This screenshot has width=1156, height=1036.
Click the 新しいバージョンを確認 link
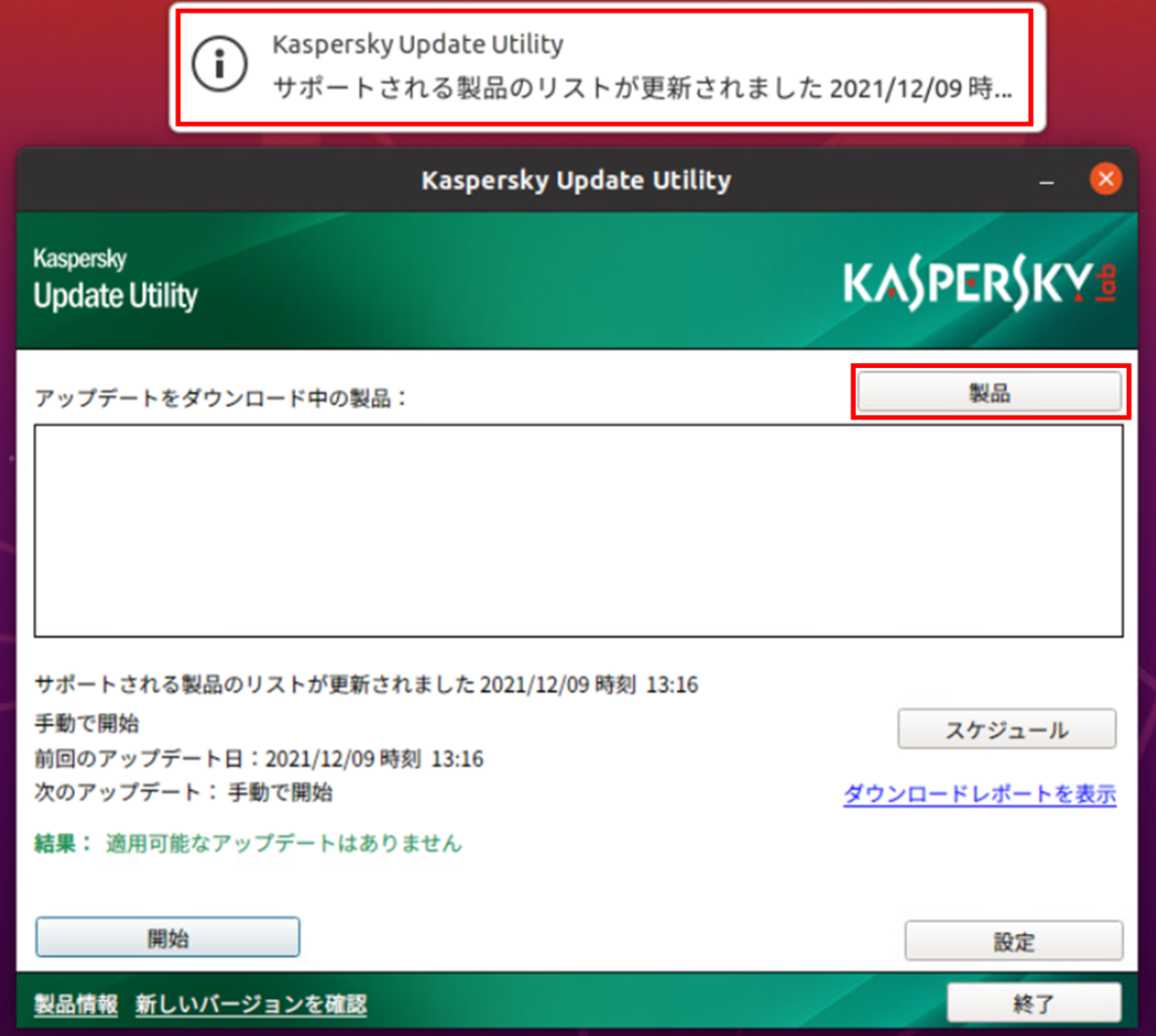point(250,1004)
